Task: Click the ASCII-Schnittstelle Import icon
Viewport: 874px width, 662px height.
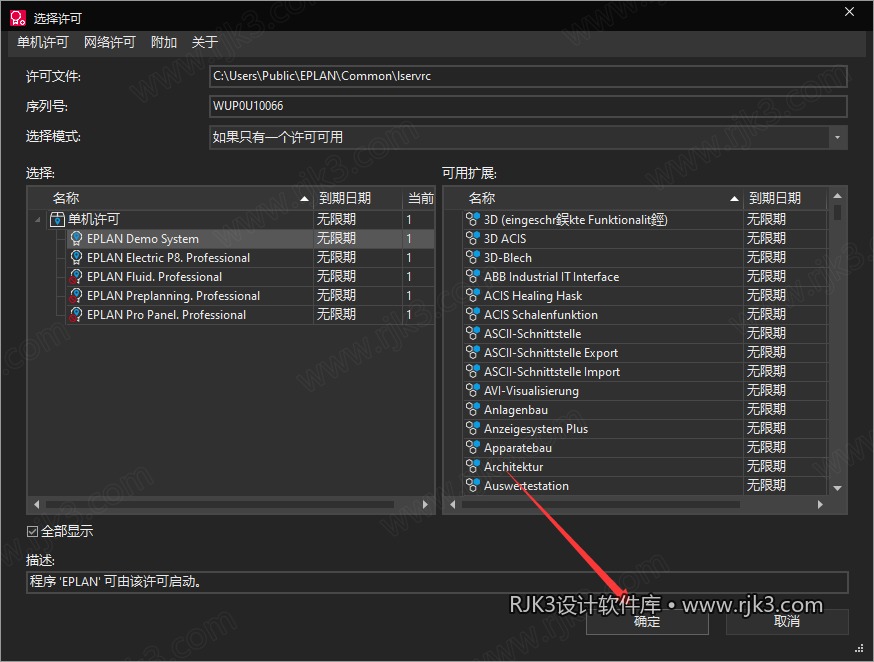Action: [x=473, y=371]
